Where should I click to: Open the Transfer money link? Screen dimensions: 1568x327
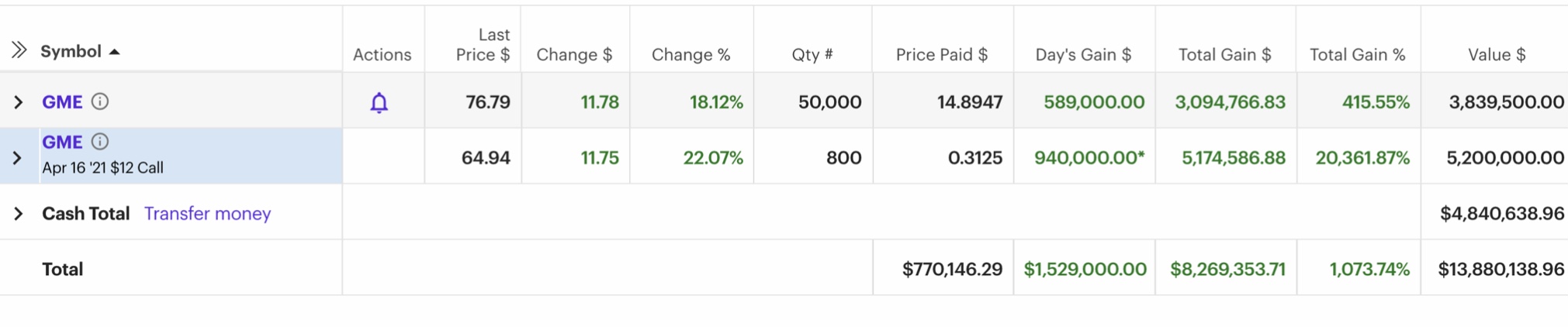(x=207, y=213)
